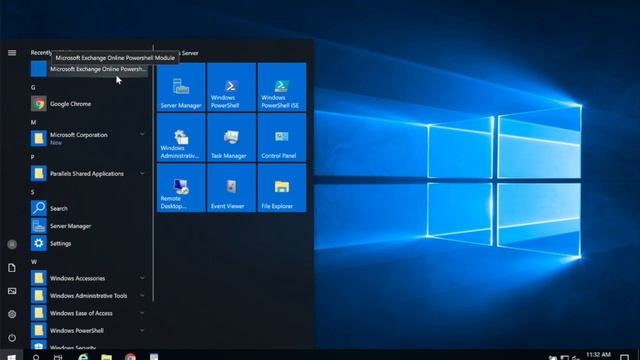Open File Explorer from the taskbar

107,357
